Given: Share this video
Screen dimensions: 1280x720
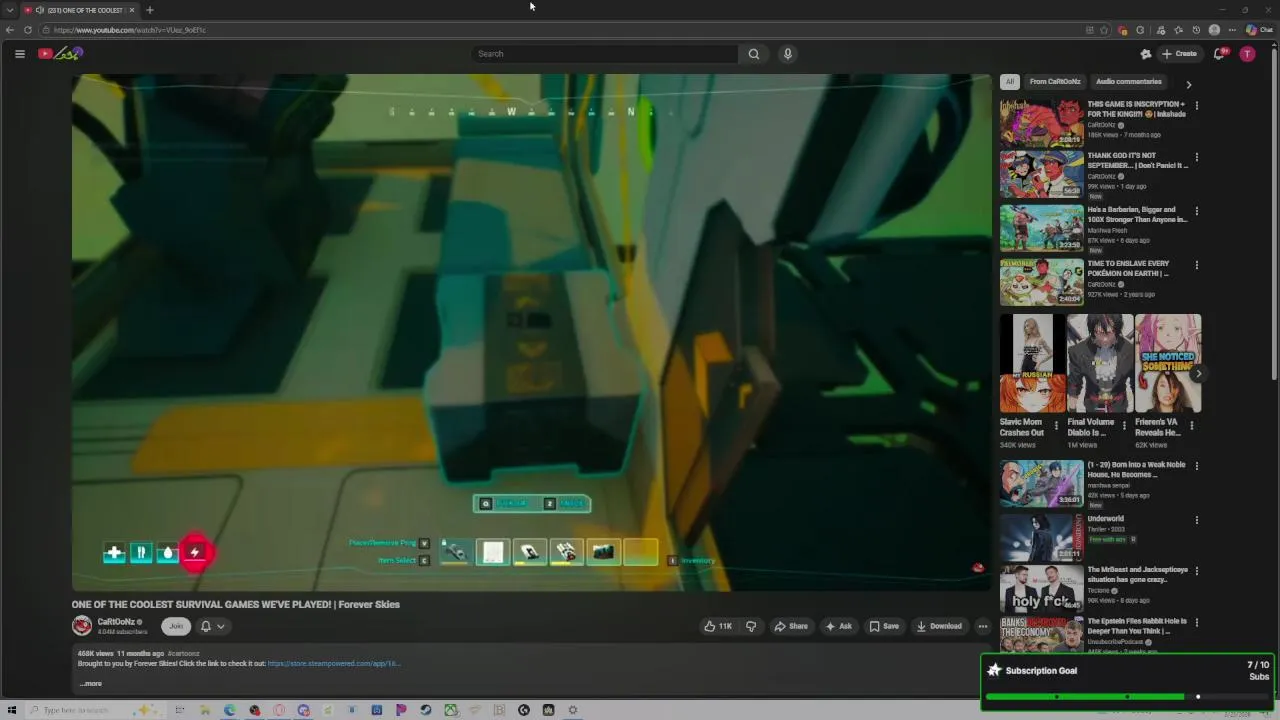Looking at the screenshot, I should pyautogui.click(x=791, y=626).
